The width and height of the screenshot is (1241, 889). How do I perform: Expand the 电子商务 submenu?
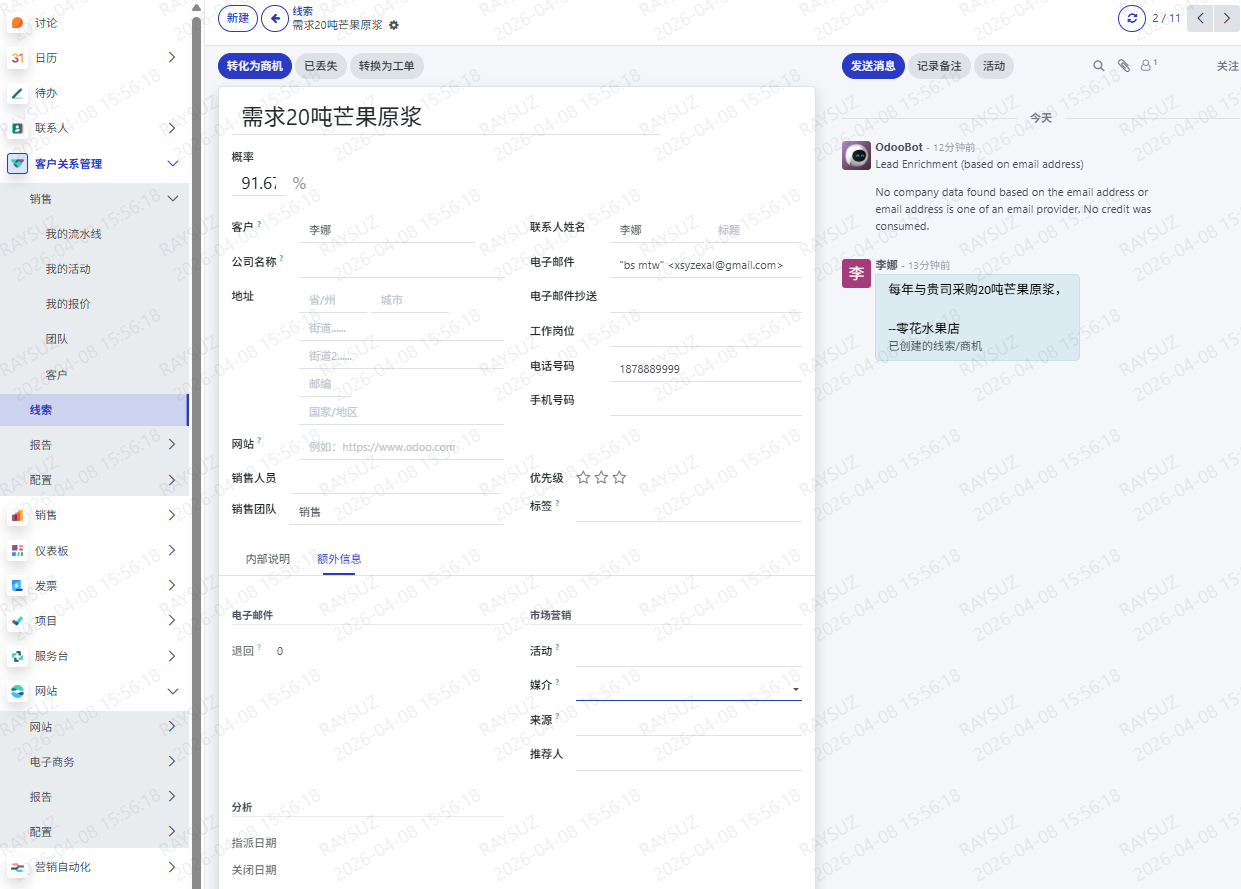point(172,762)
